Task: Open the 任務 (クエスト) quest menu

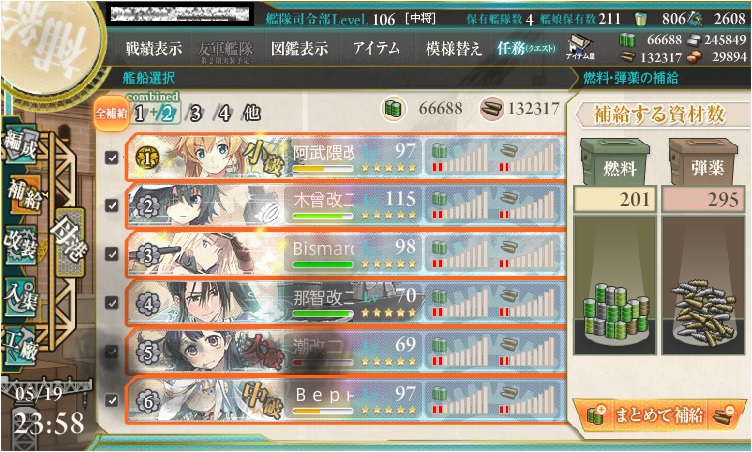Action: click(527, 48)
